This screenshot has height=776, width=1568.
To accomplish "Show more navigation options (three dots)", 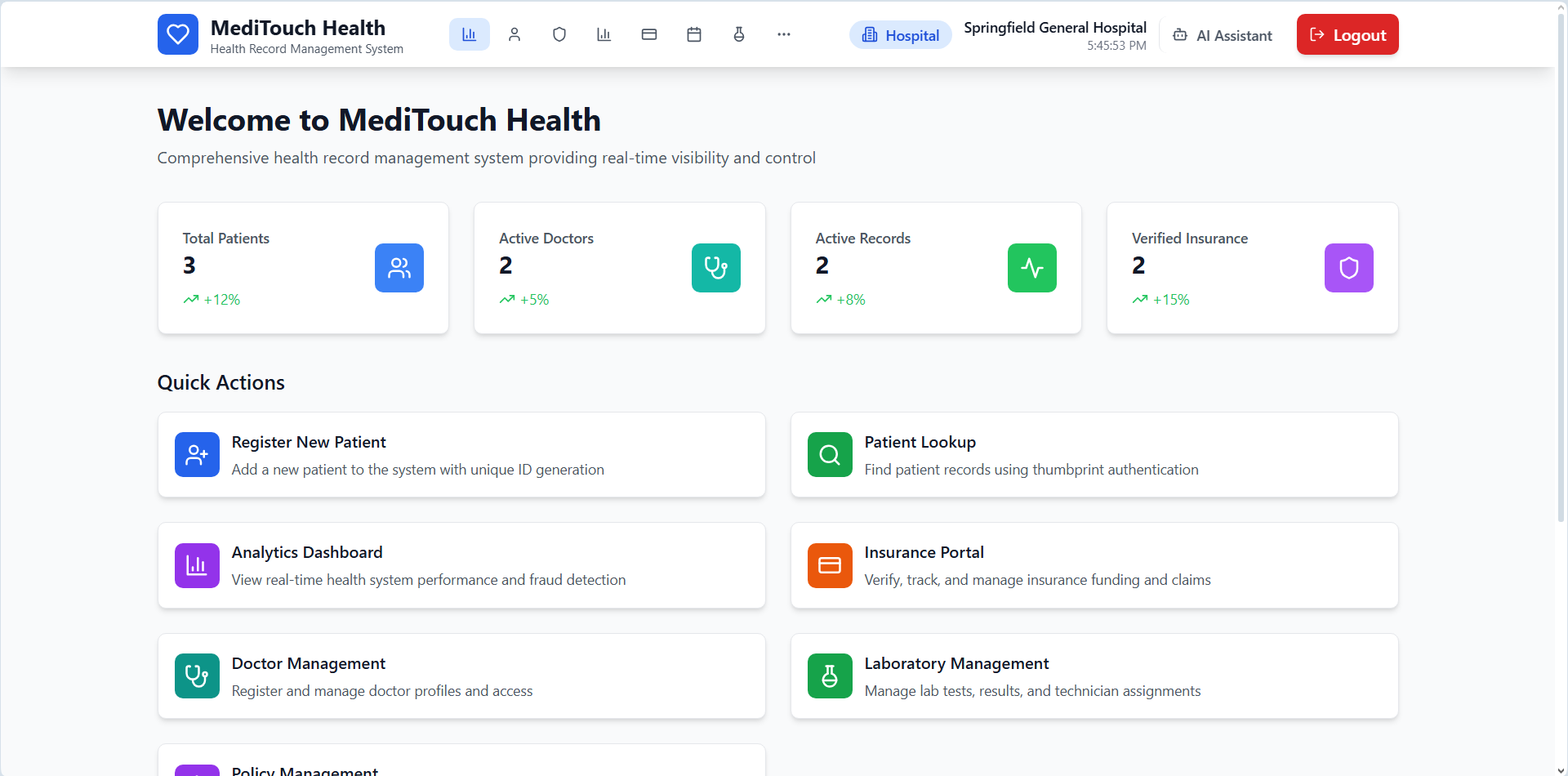I will tap(784, 34).
